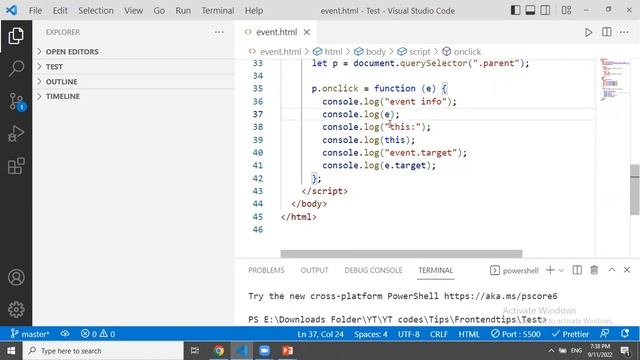640x360 pixels.
Task: Run the file with the play icon
Action: pyautogui.click(x=588, y=32)
